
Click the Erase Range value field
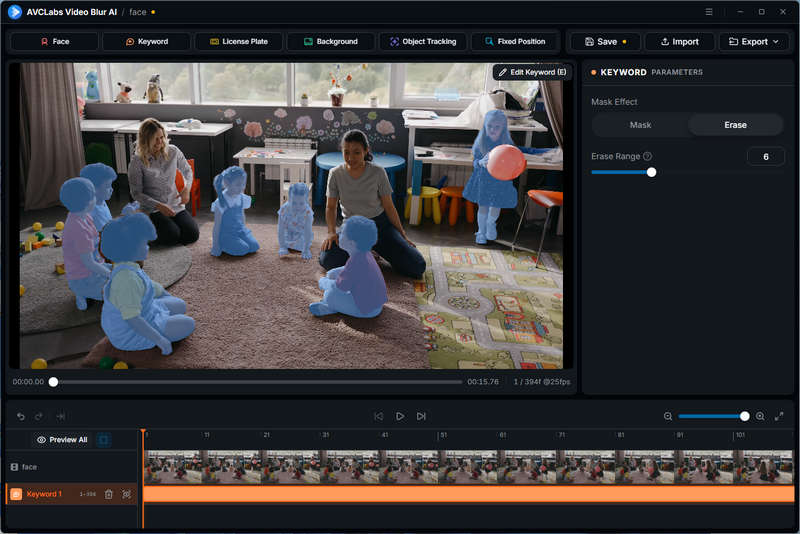pyautogui.click(x=765, y=157)
